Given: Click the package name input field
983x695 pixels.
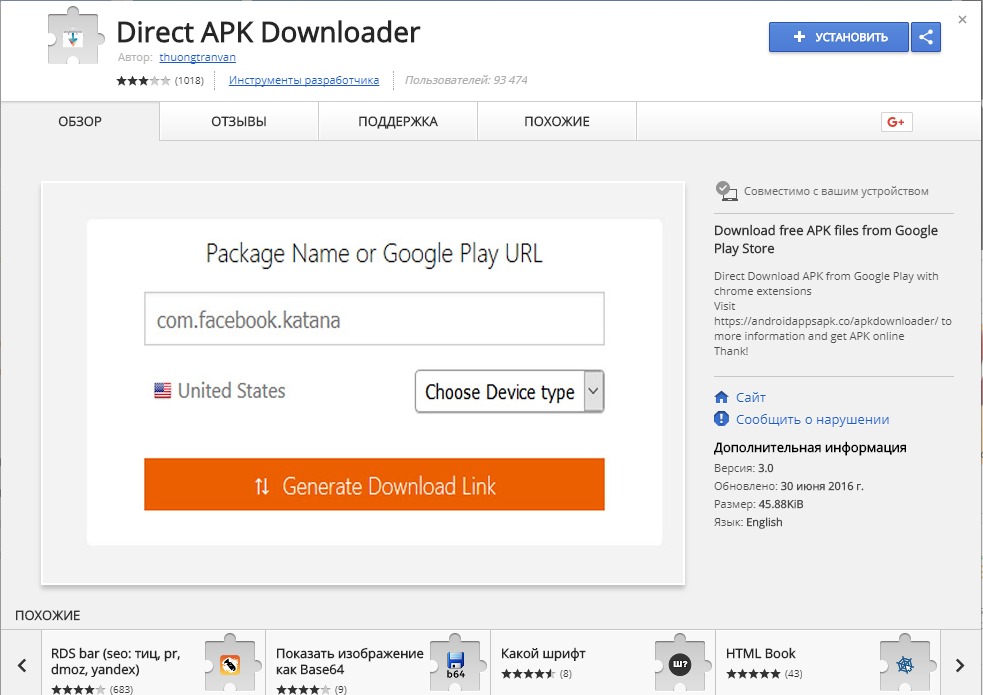Looking at the screenshot, I should [374, 318].
